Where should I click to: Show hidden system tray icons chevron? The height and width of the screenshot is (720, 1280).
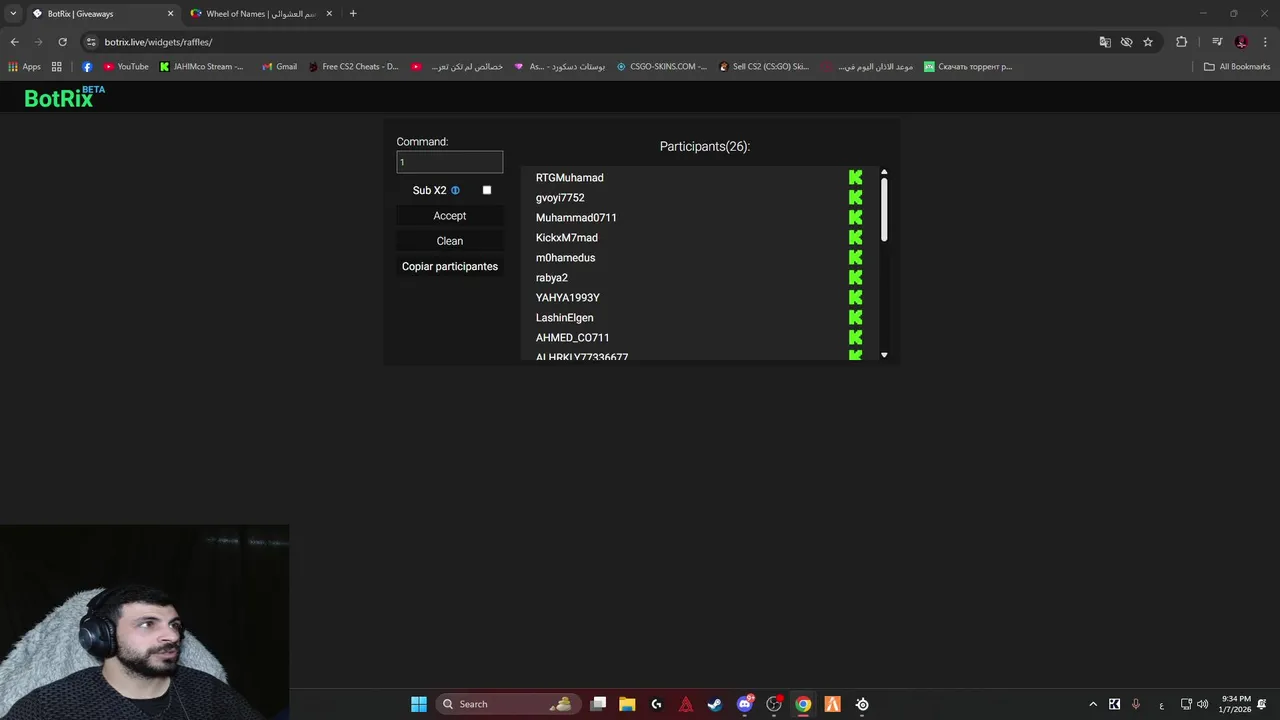pos(1093,704)
